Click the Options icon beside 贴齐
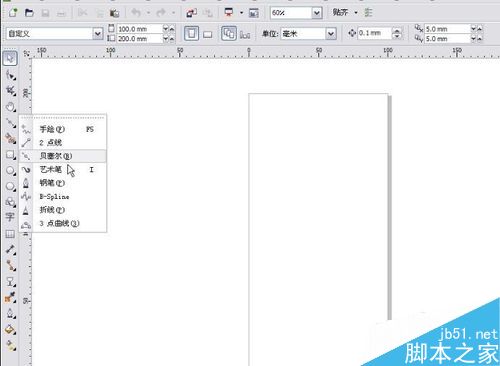500x366 pixels. click(x=368, y=13)
